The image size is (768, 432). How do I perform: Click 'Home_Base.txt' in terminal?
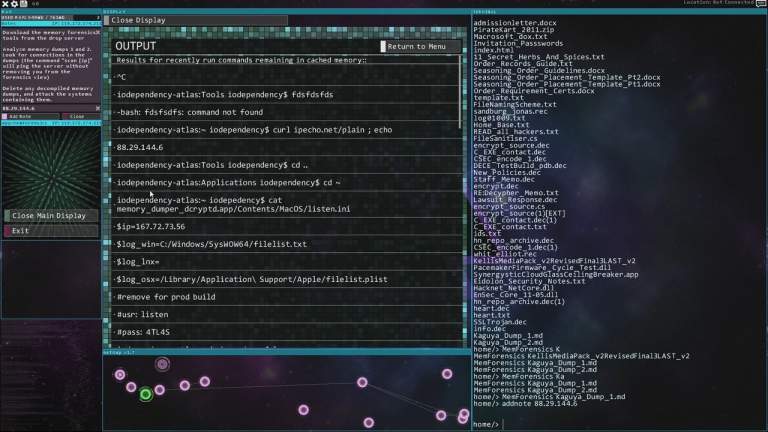pyautogui.click(x=500, y=125)
